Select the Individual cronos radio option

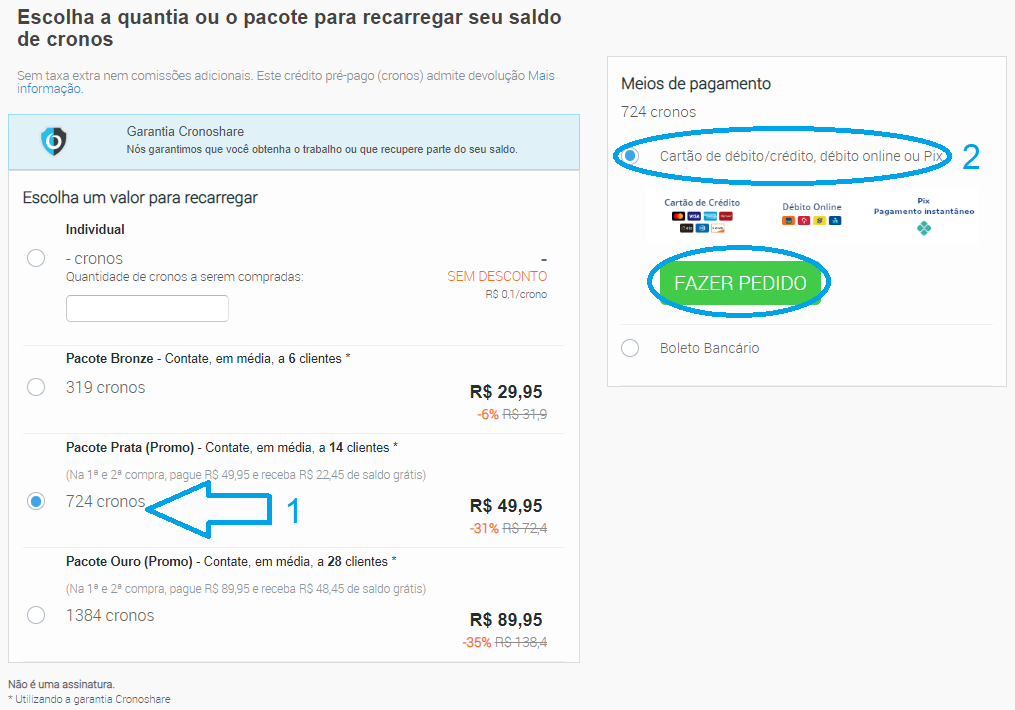36,258
